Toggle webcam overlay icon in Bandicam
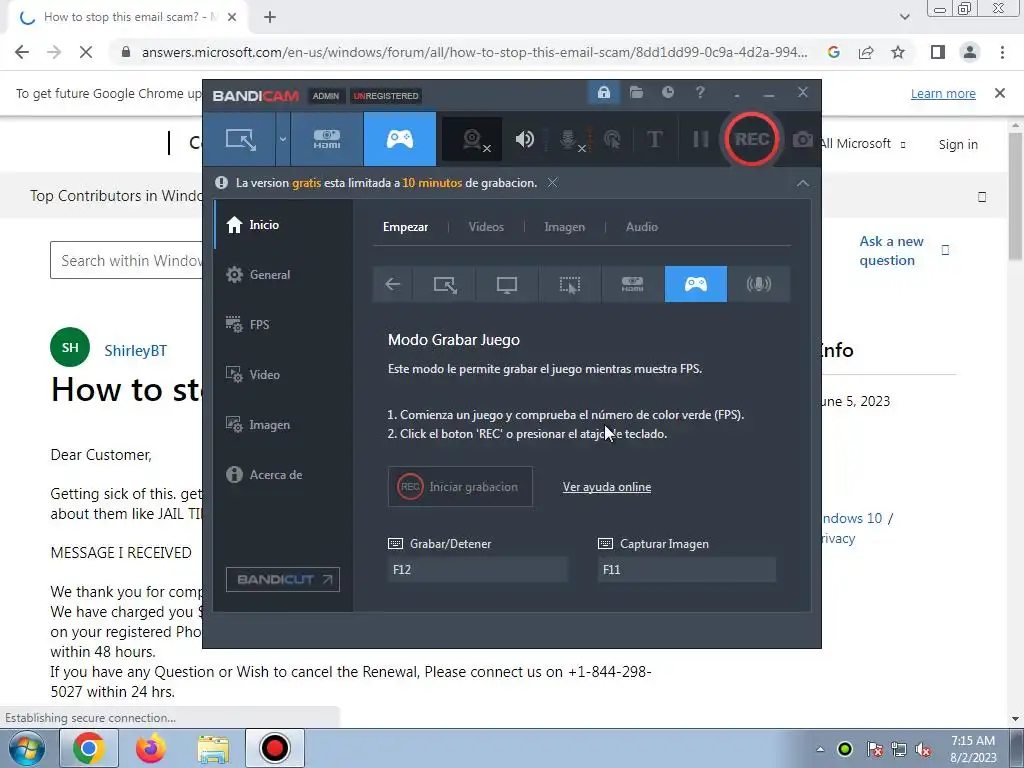This screenshot has height=768, width=1024. [473, 139]
